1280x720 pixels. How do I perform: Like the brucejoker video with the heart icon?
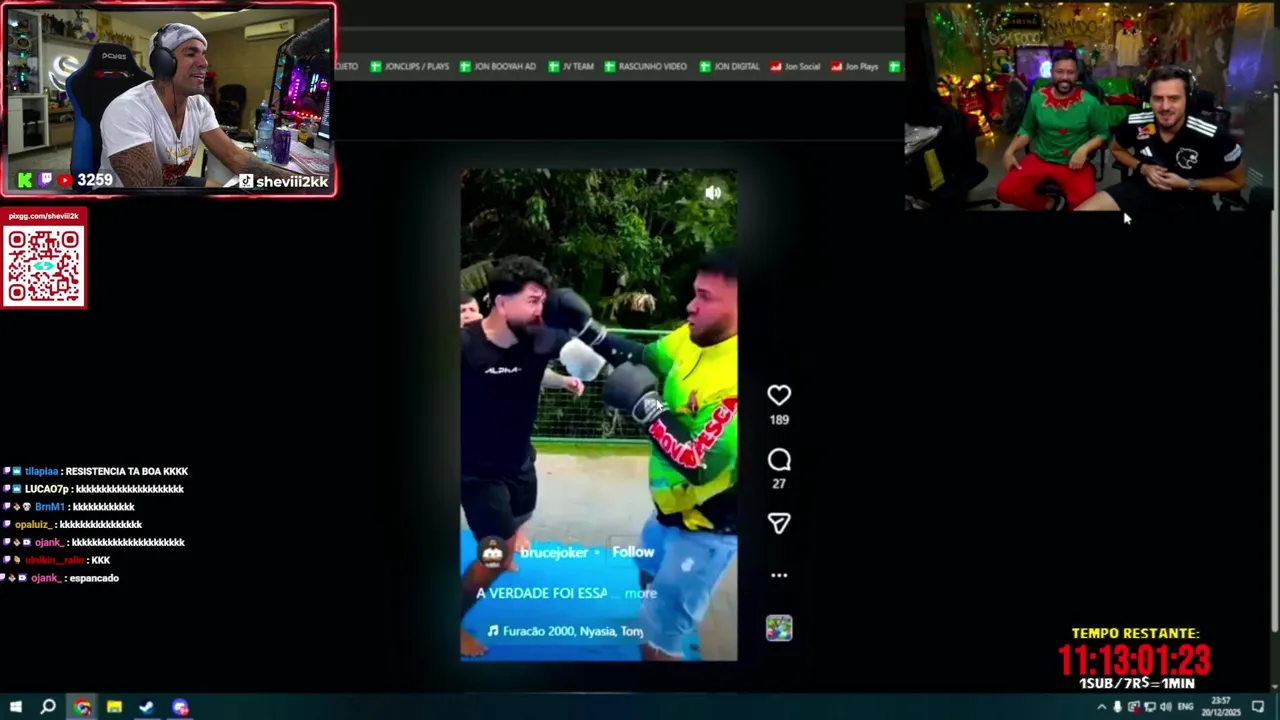[779, 395]
